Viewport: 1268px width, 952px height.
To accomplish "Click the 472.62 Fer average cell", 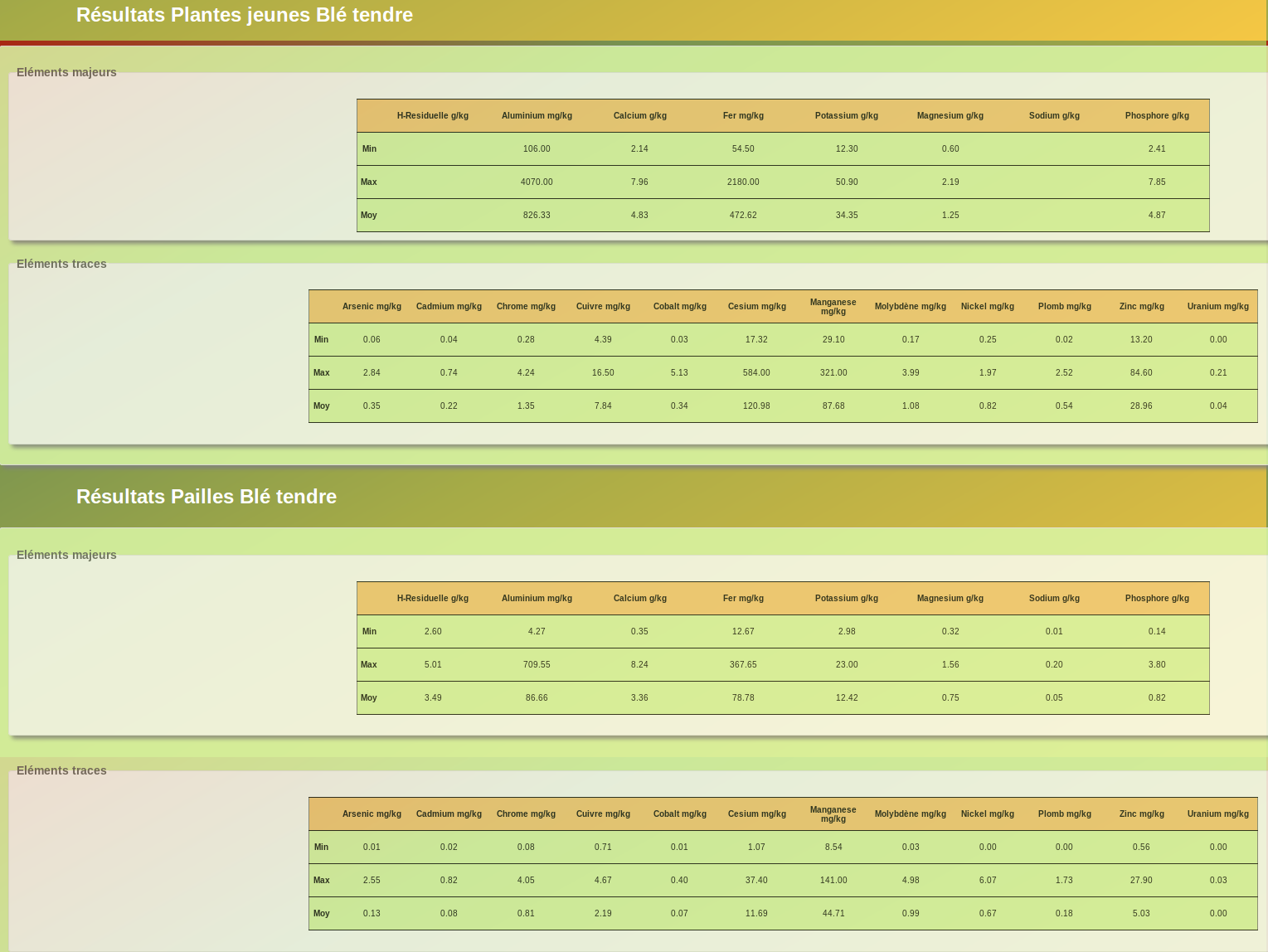I will click(x=743, y=215).
